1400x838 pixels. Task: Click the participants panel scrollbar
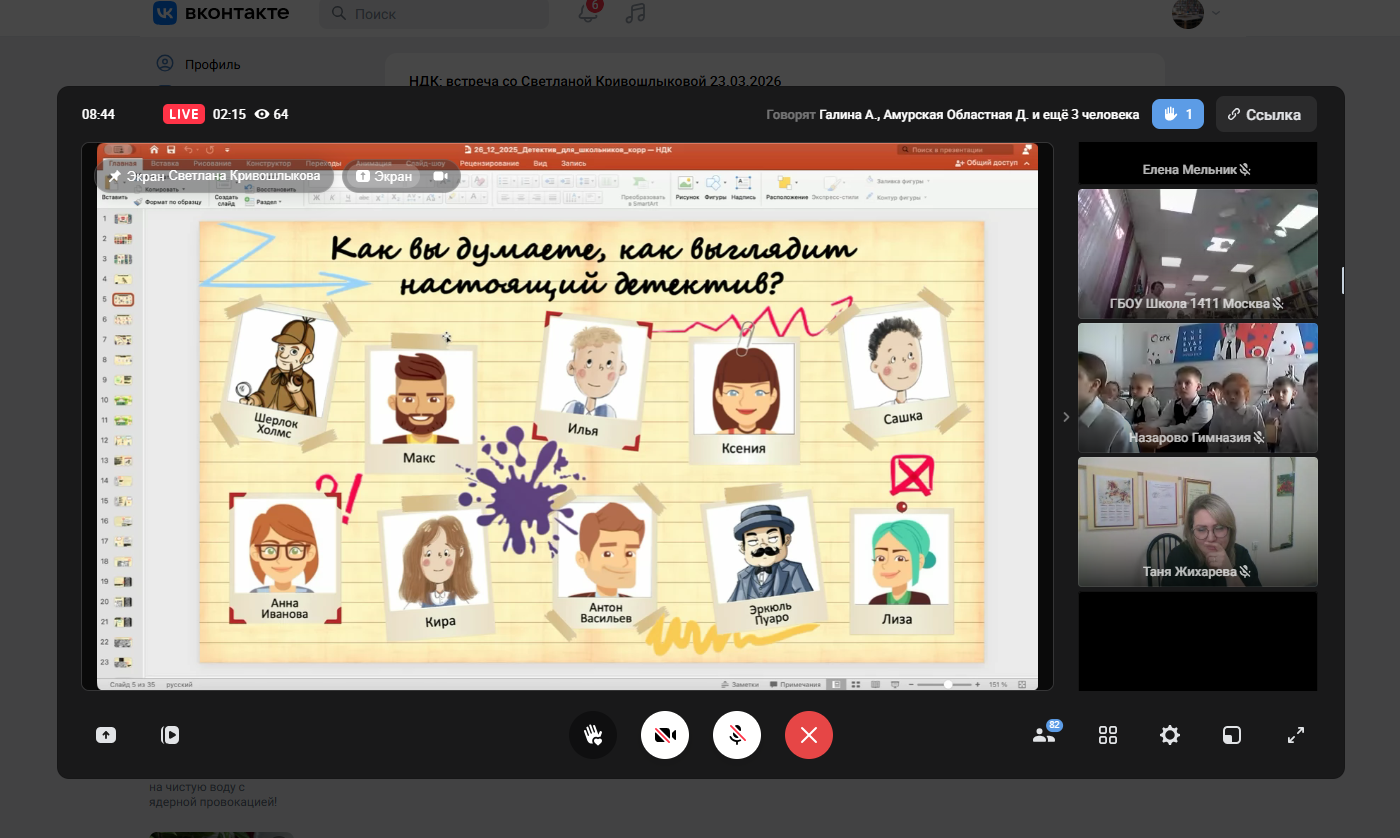[1342, 280]
